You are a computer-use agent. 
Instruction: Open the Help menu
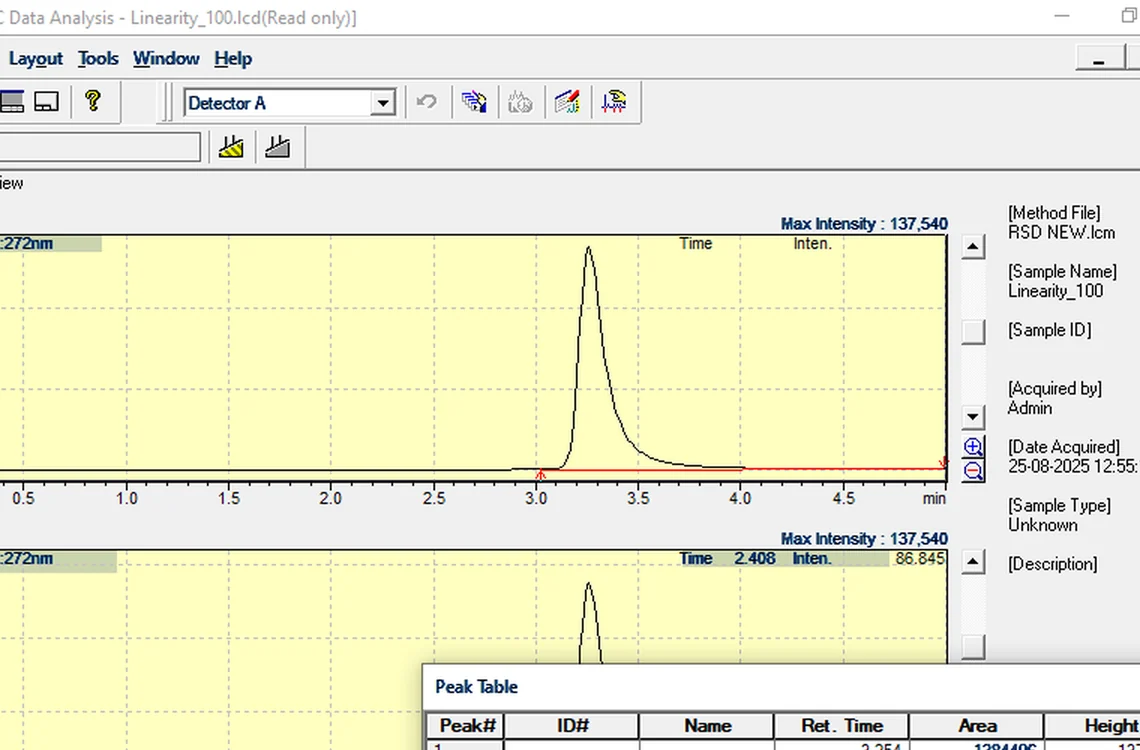click(233, 58)
